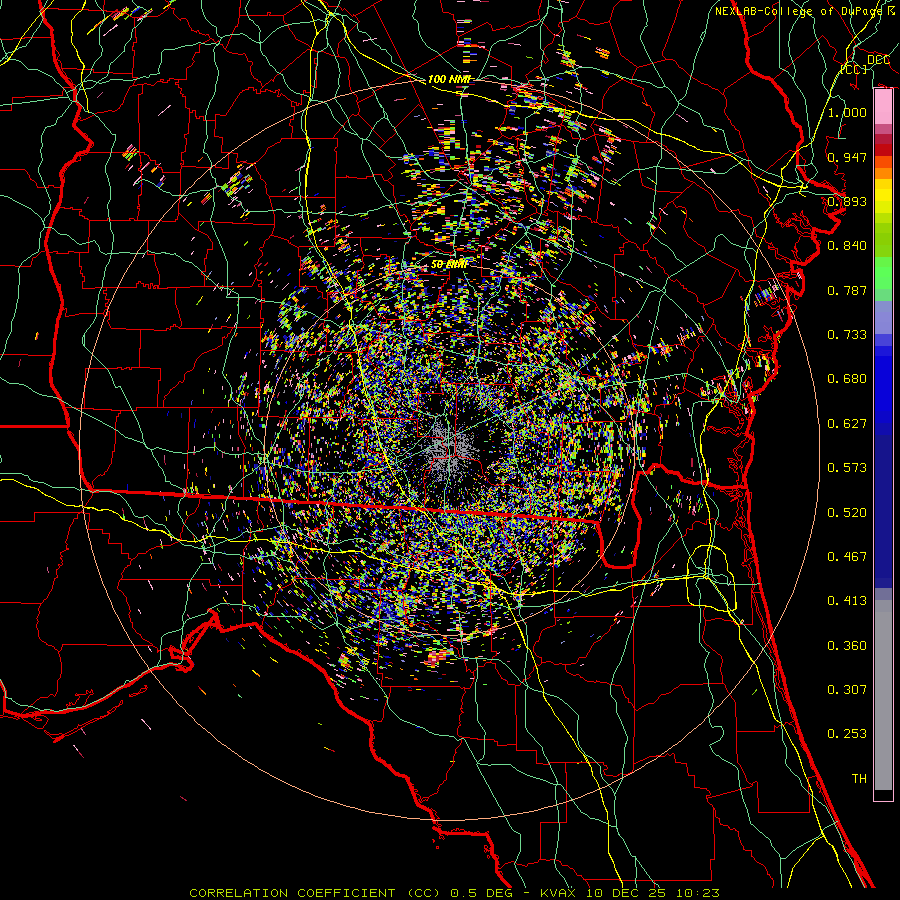Click the Correlation Coefficient caption at bottom
The image size is (900, 900).
pos(454,893)
